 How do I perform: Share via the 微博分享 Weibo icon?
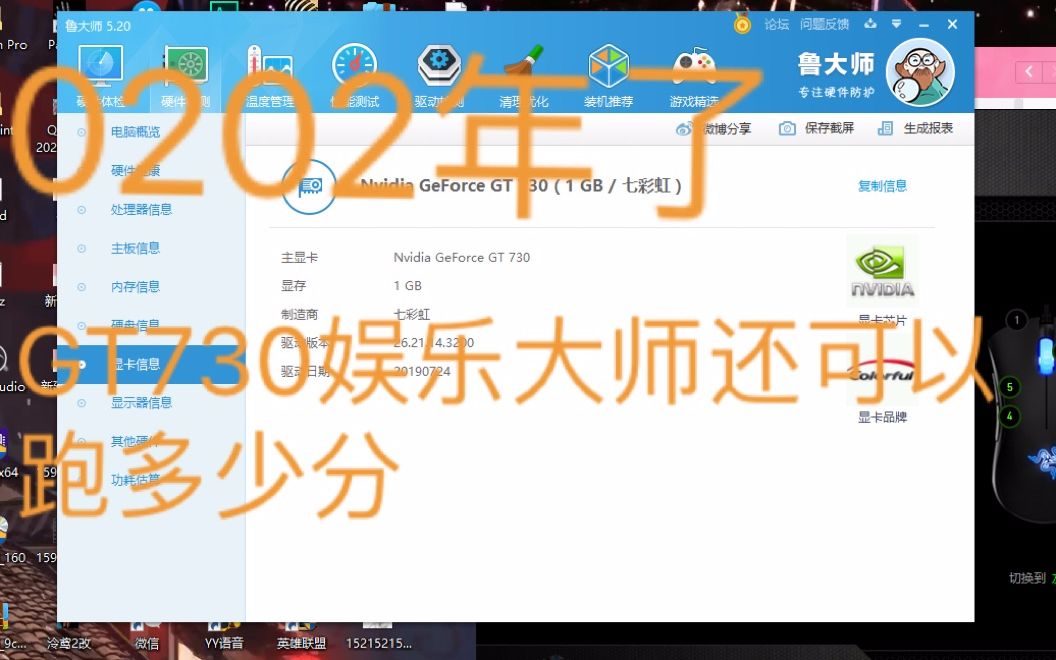tap(715, 128)
